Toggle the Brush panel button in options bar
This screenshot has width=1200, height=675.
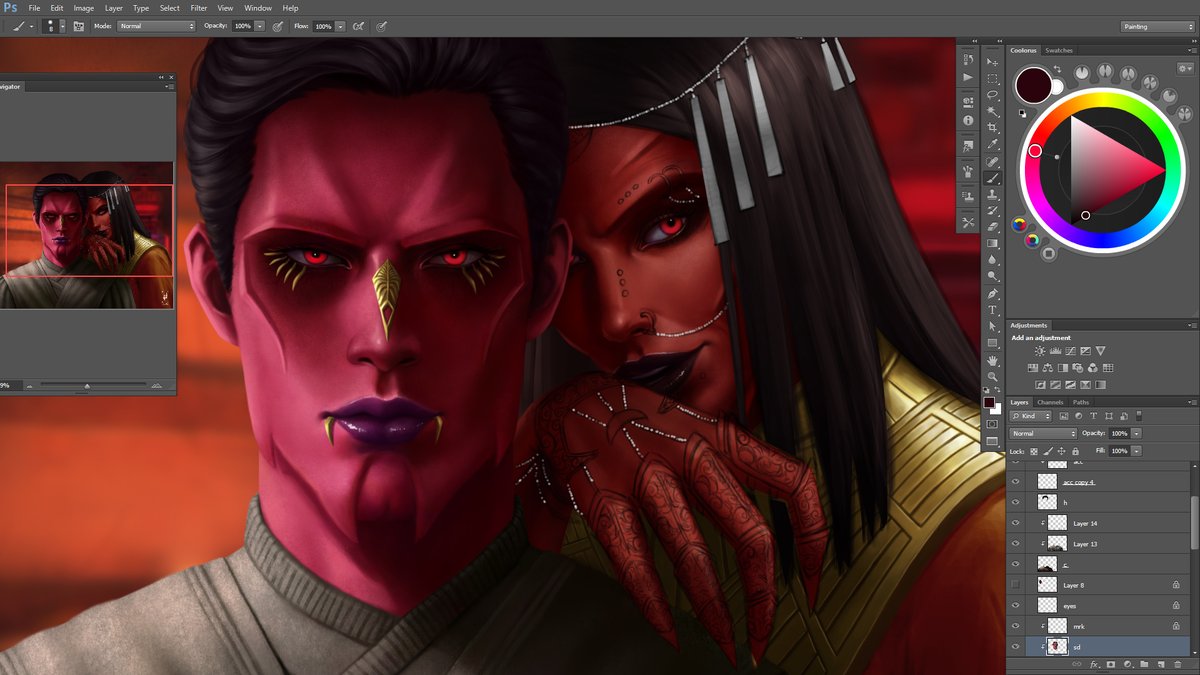(78, 26)
